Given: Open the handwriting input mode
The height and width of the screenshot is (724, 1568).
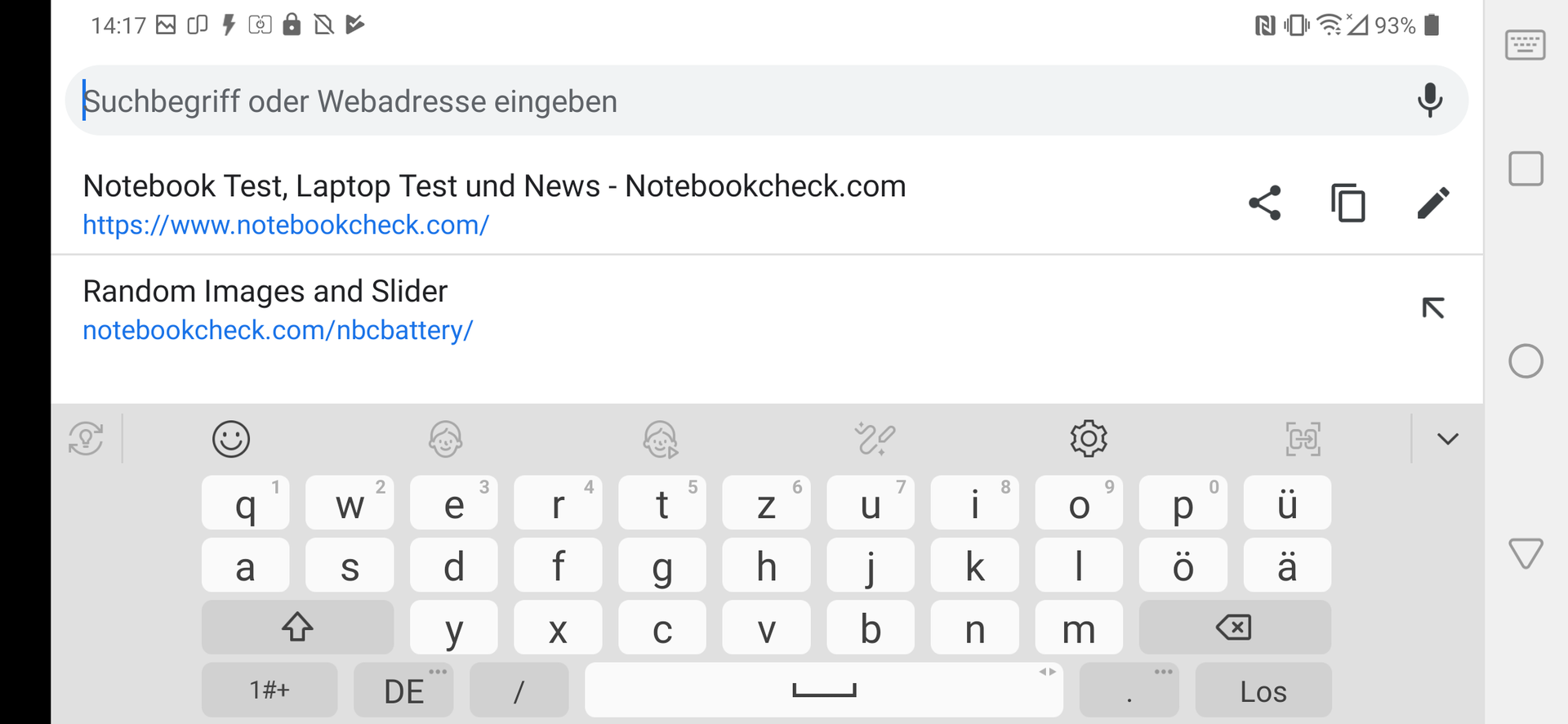Looking at the screenshot, I should (875, 439).
